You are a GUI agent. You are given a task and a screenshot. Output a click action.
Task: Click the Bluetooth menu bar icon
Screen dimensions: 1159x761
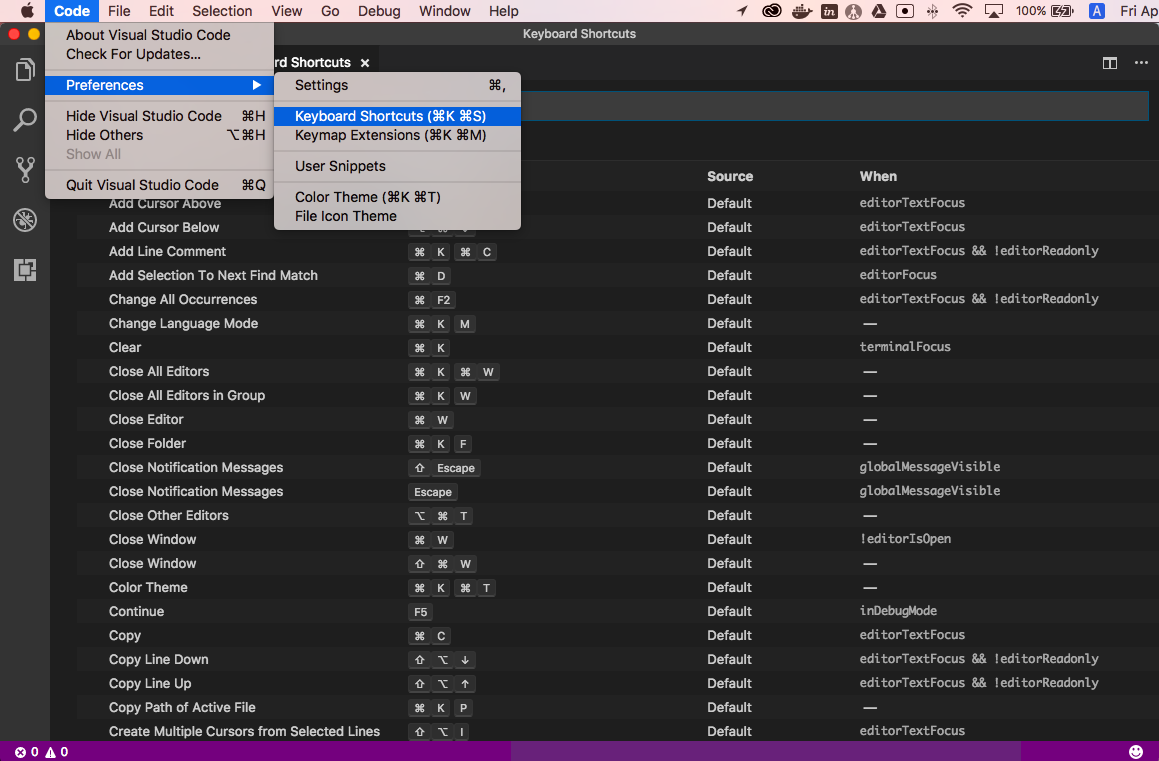click(933, 10)
